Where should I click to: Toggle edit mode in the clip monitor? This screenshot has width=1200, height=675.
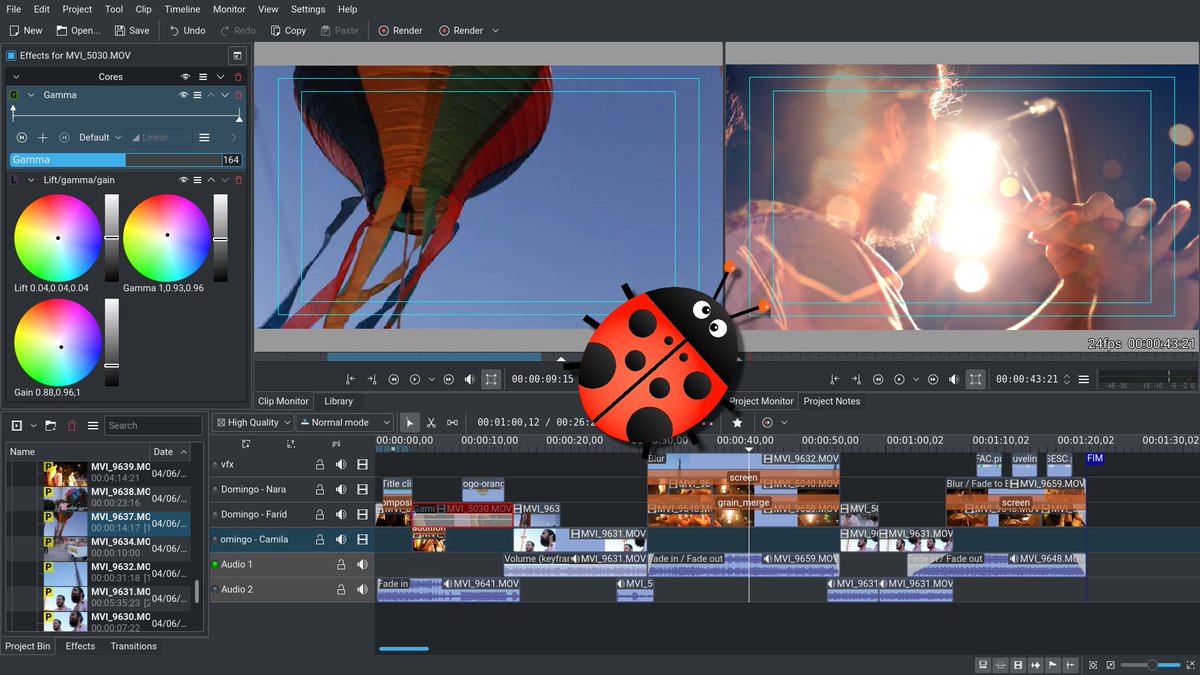click(x=491, y=379)
